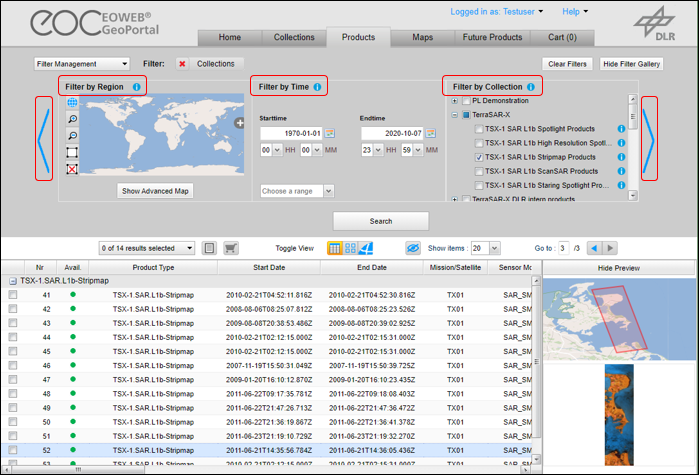Click the plus button on world map
This screenshot has width=699, height=475.
pos(240,123)
